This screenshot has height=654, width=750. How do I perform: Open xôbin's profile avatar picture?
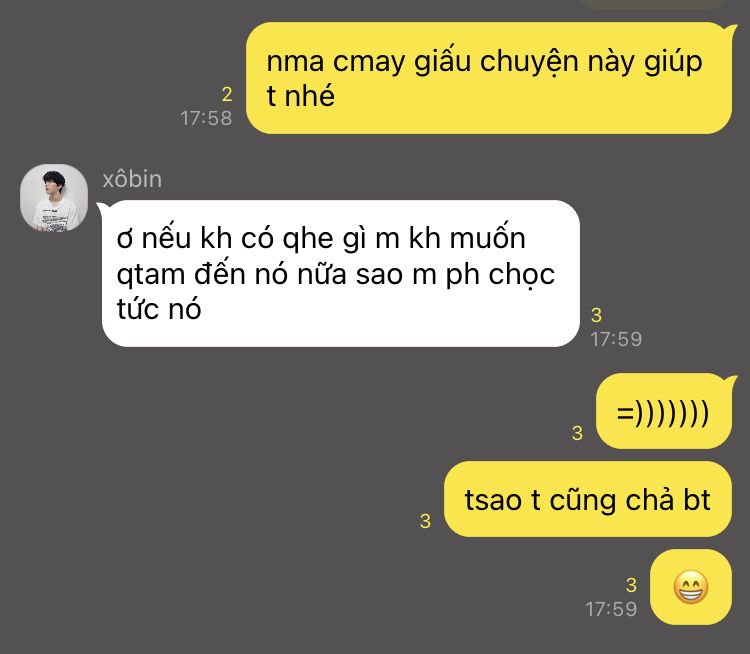(54, 198)
